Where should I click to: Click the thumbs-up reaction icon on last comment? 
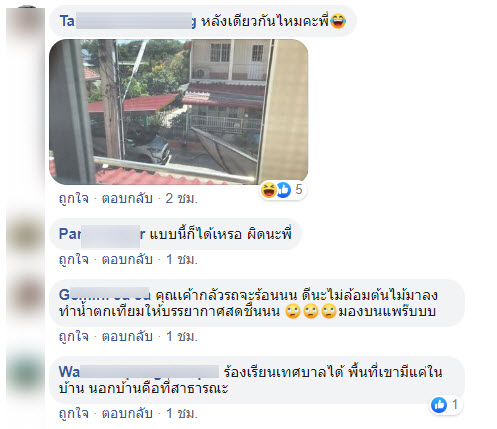(439, 405)
